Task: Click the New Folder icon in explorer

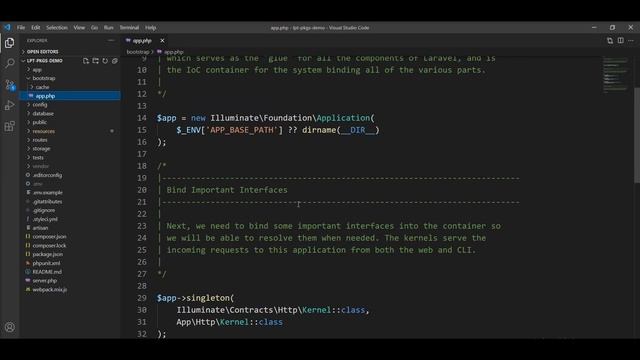Action: point(96,61)
